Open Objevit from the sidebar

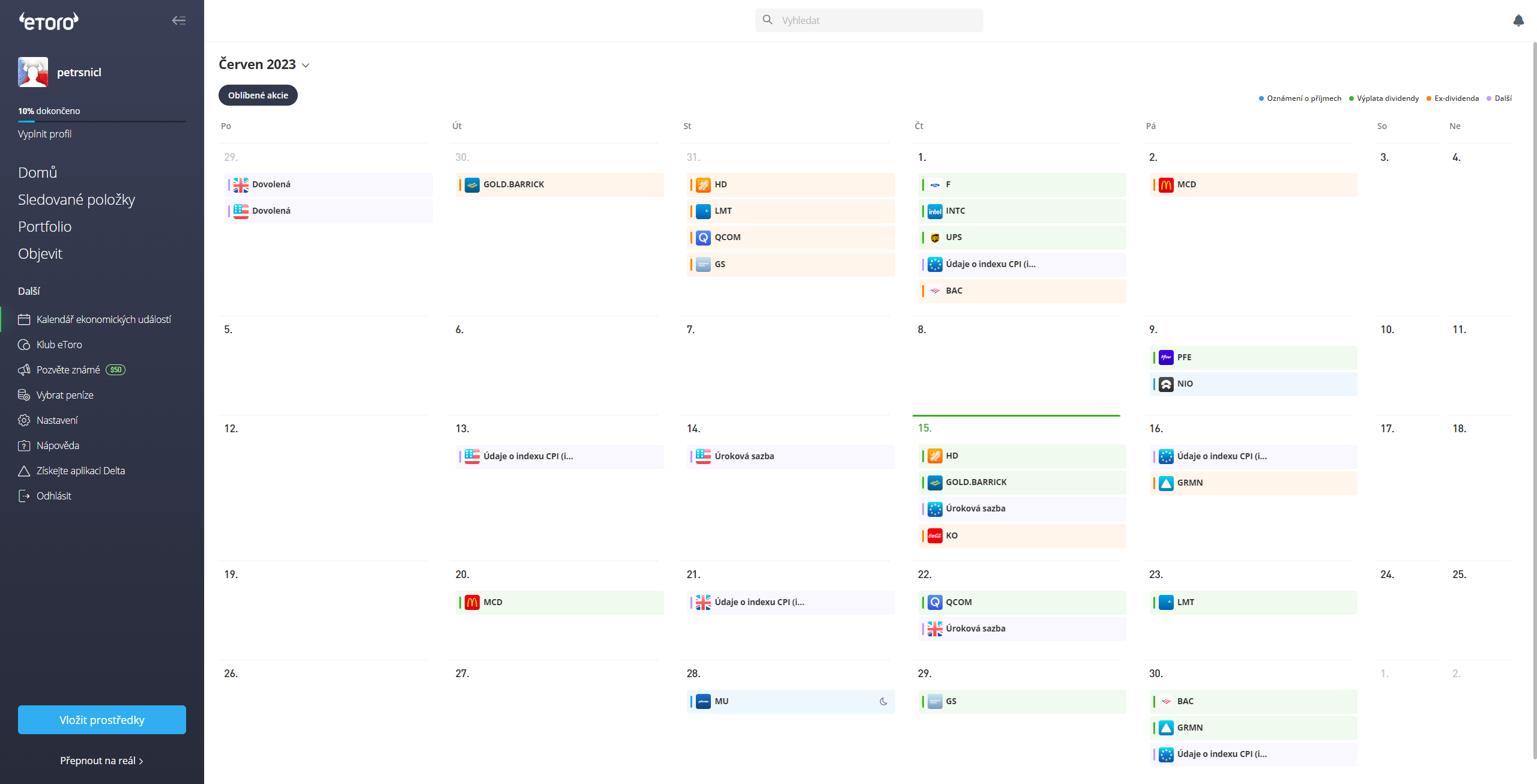[40, 254]
